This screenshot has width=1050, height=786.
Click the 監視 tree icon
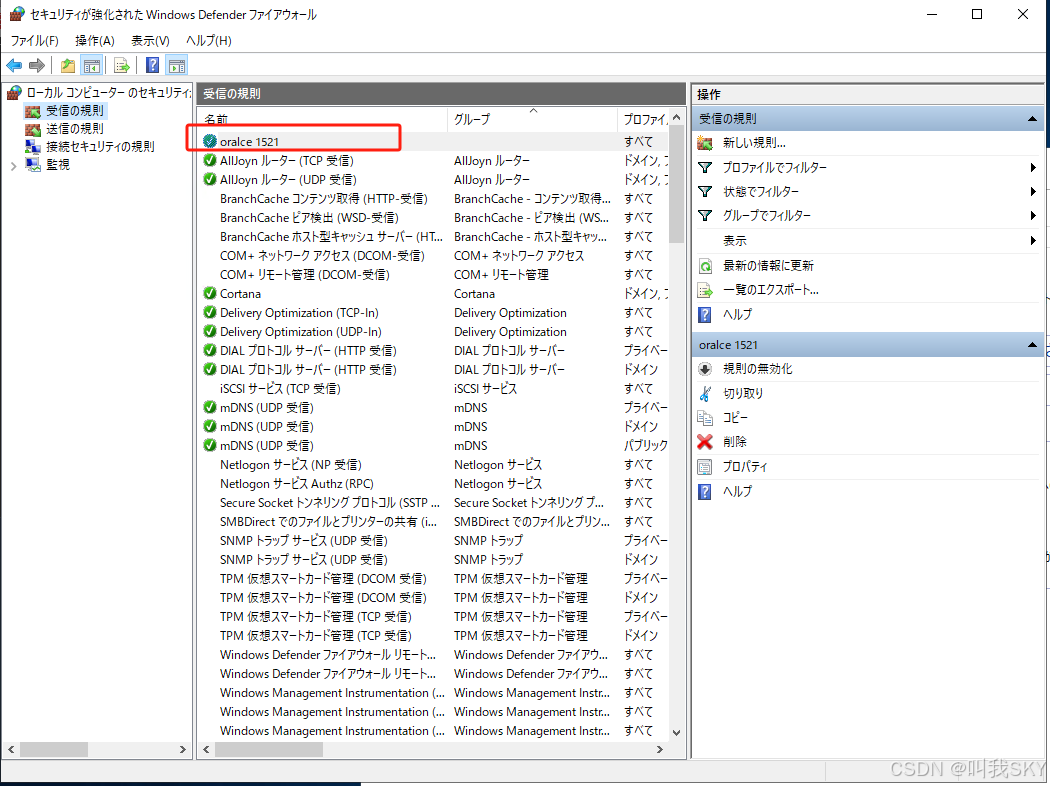click(x=33, y=165)
